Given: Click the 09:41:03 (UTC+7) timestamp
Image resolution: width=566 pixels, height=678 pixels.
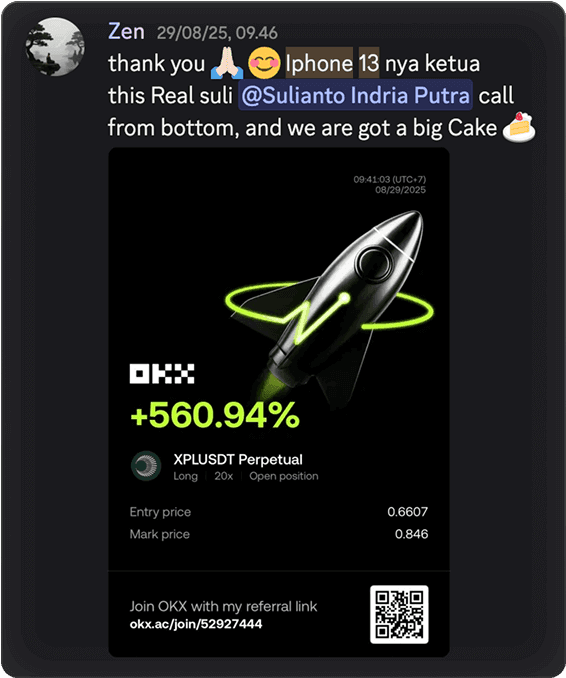Looking at the screenshot, I should tap(390, 179).
